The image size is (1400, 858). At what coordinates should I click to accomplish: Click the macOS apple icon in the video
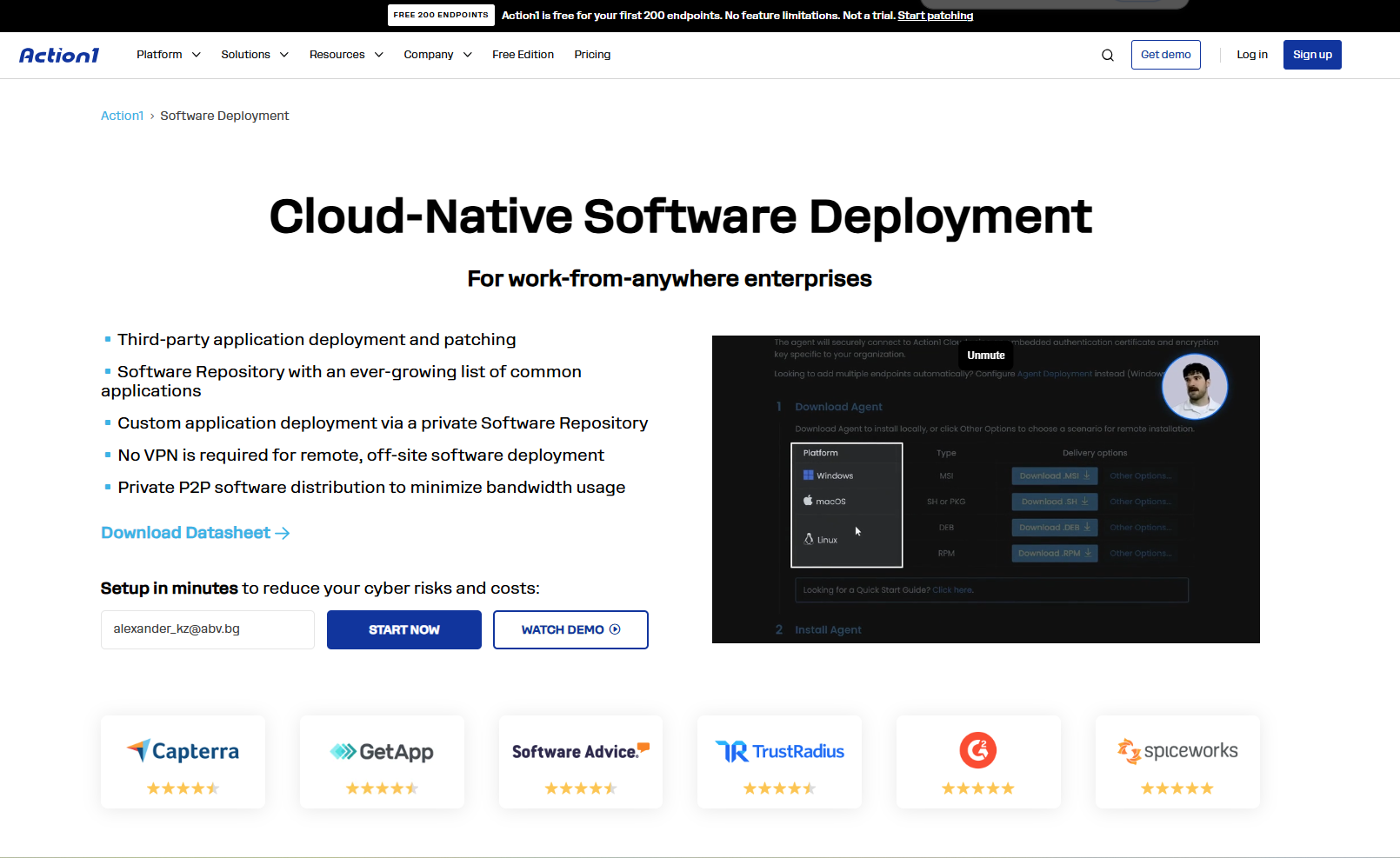point(808,501)
